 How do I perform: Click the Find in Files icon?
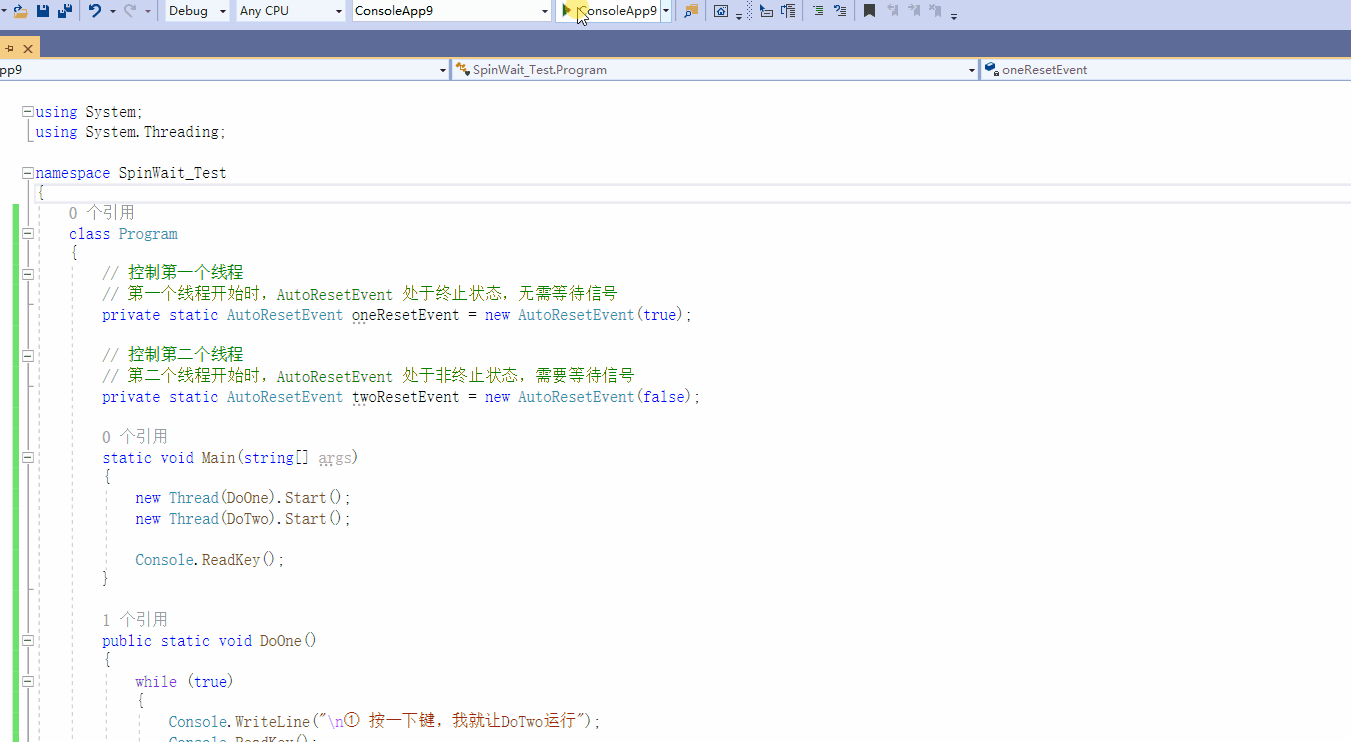tap(691, 11)
